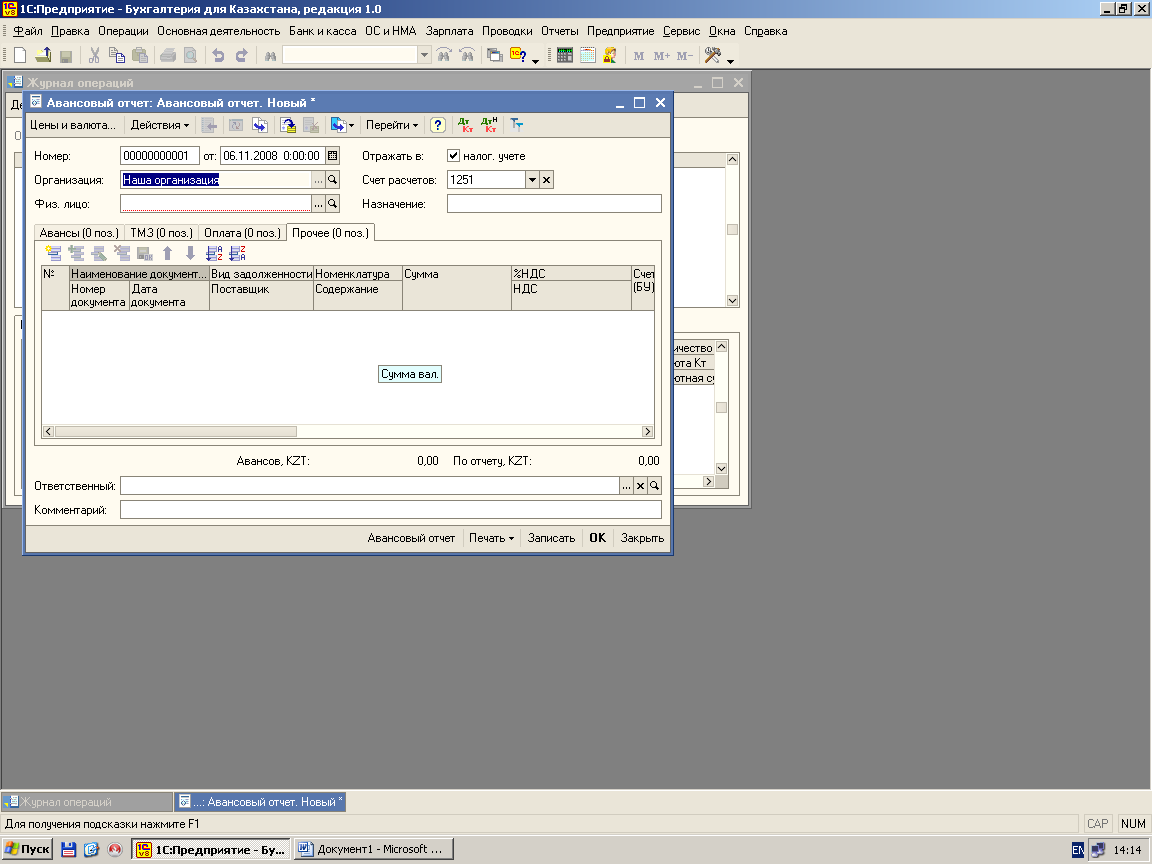Click the New document icon in main toolbar
This screenshot has height=864, width=1152.
(20, 55)
